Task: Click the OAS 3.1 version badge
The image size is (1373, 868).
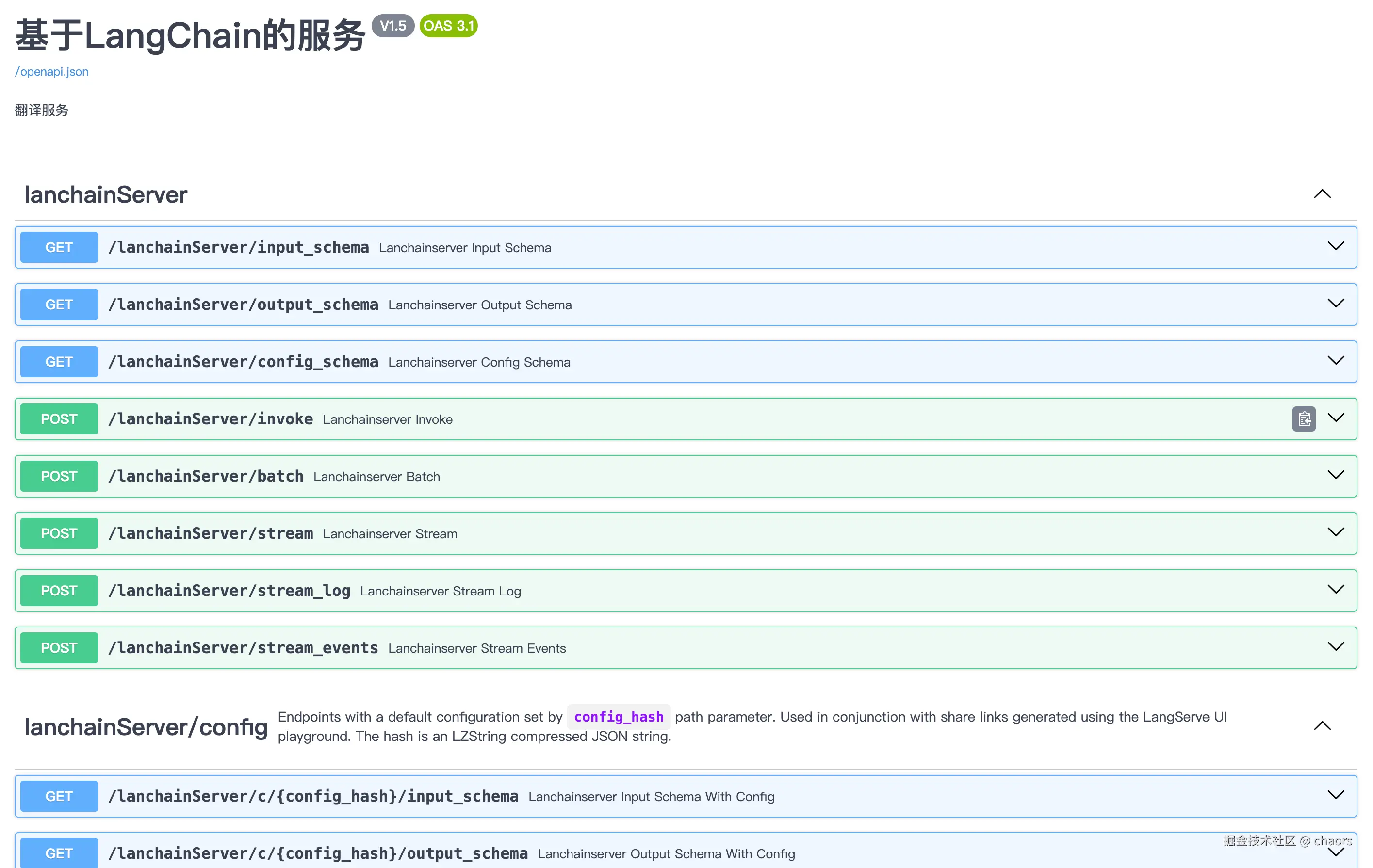Action: tap(449, 26)
